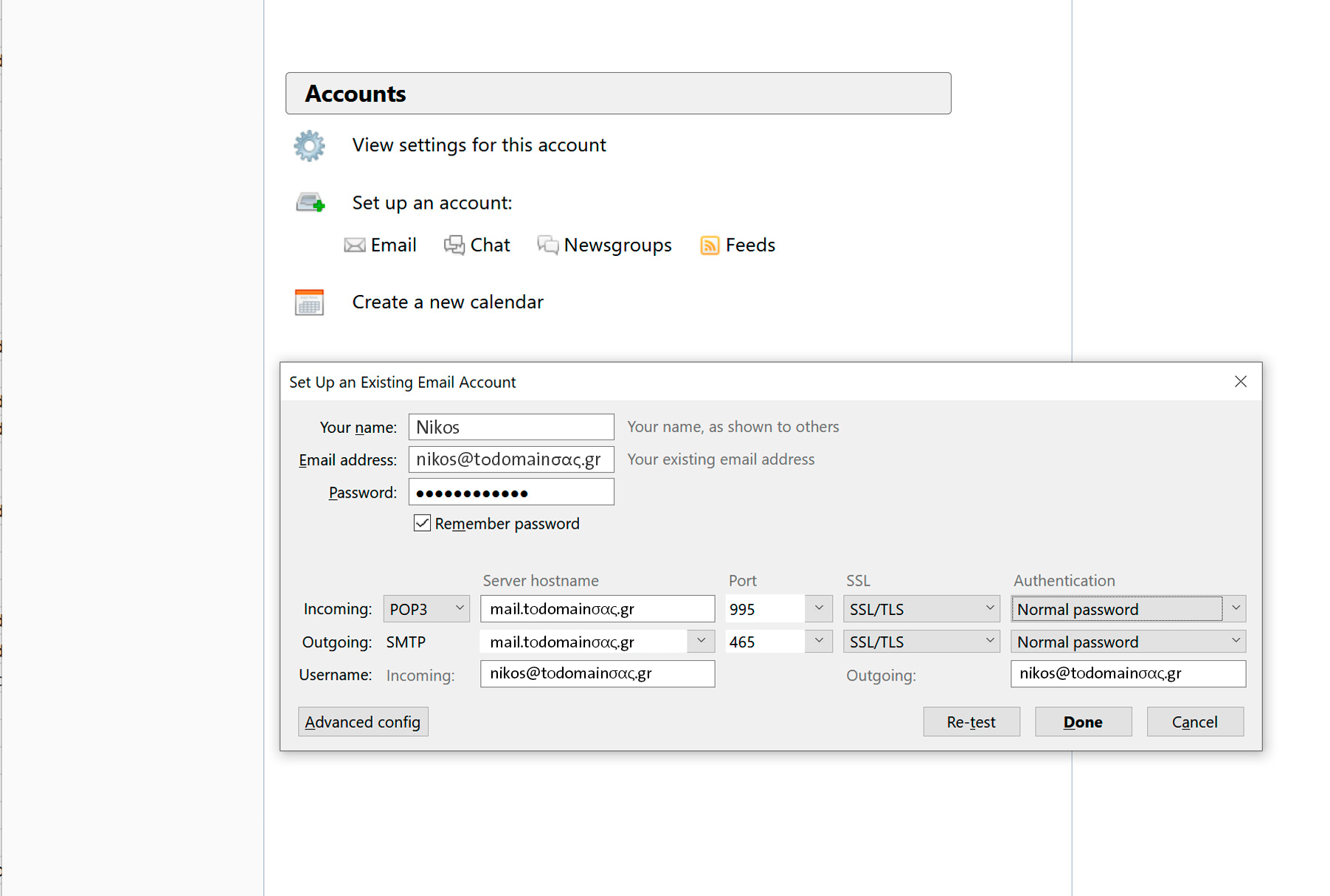The image size is (1330, 896).
Task: Click the orange Feeds RSS icon
Action: 709,246
